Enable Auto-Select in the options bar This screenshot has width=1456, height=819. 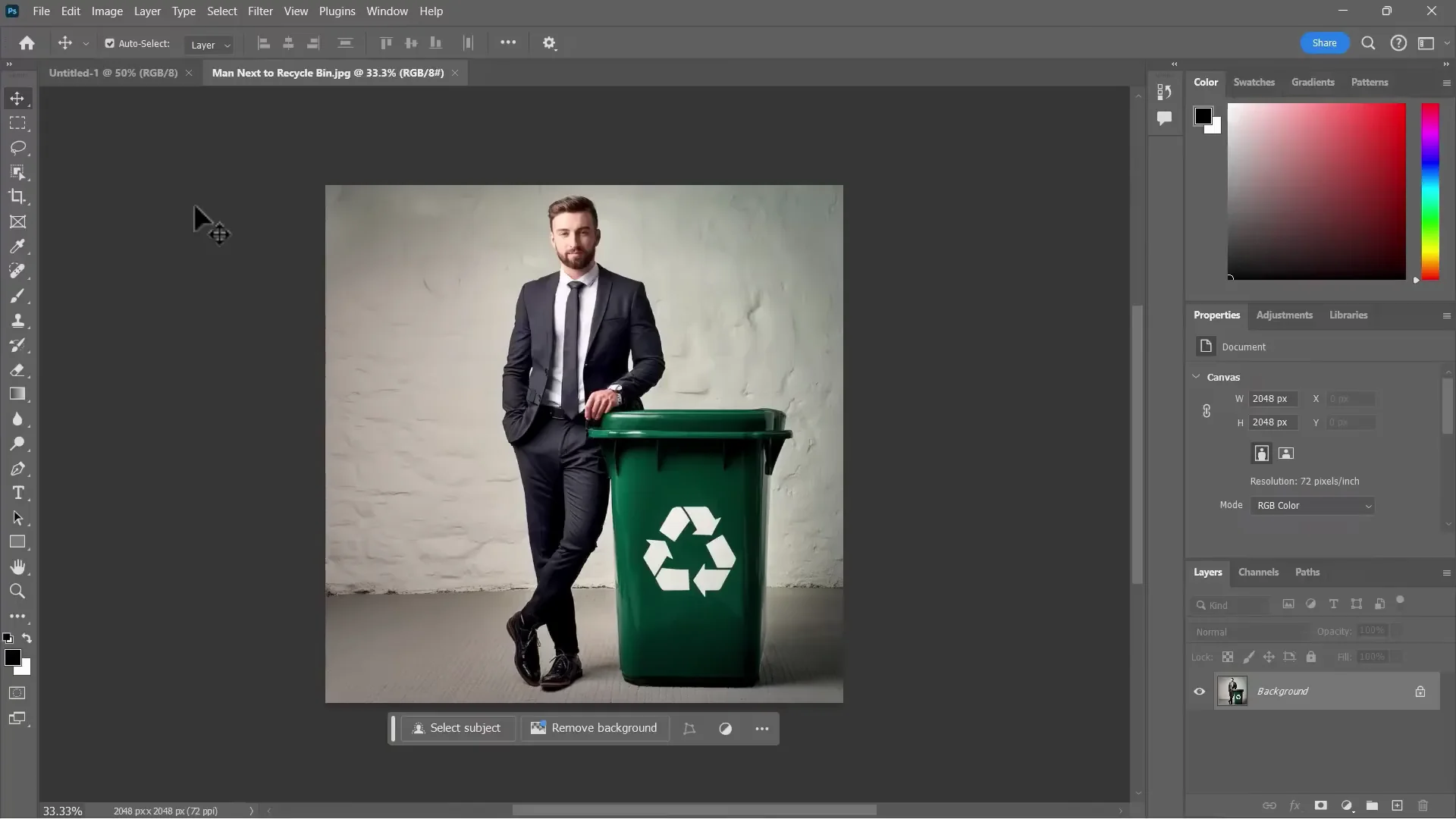(110, 43)
